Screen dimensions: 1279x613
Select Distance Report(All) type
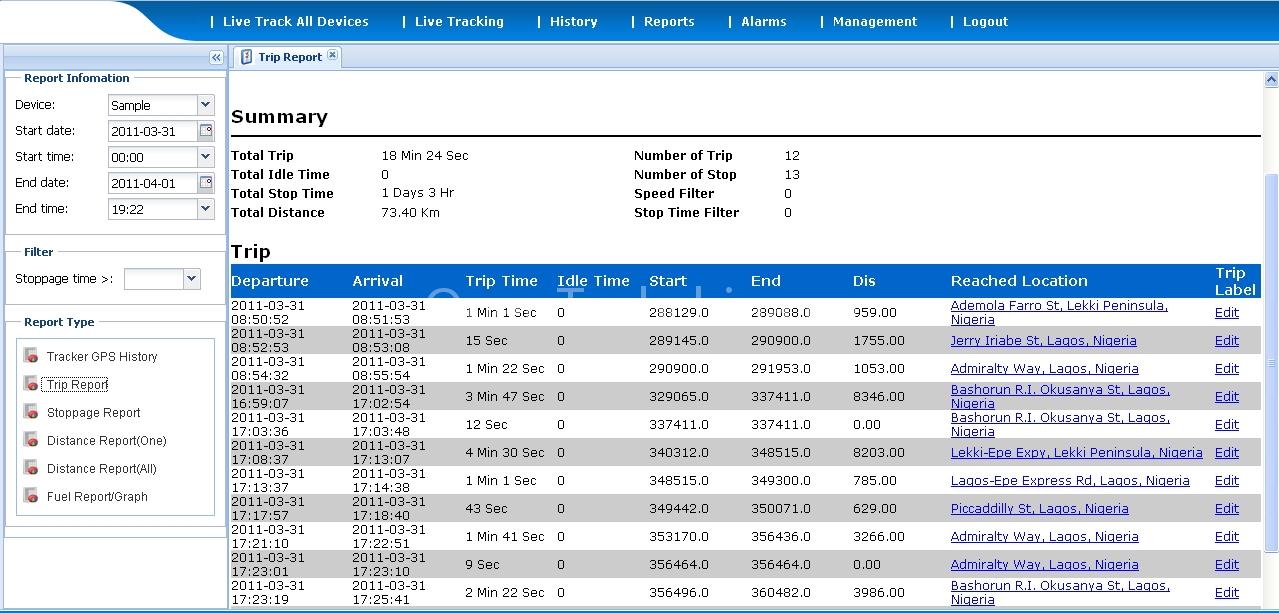pos(101,468)
